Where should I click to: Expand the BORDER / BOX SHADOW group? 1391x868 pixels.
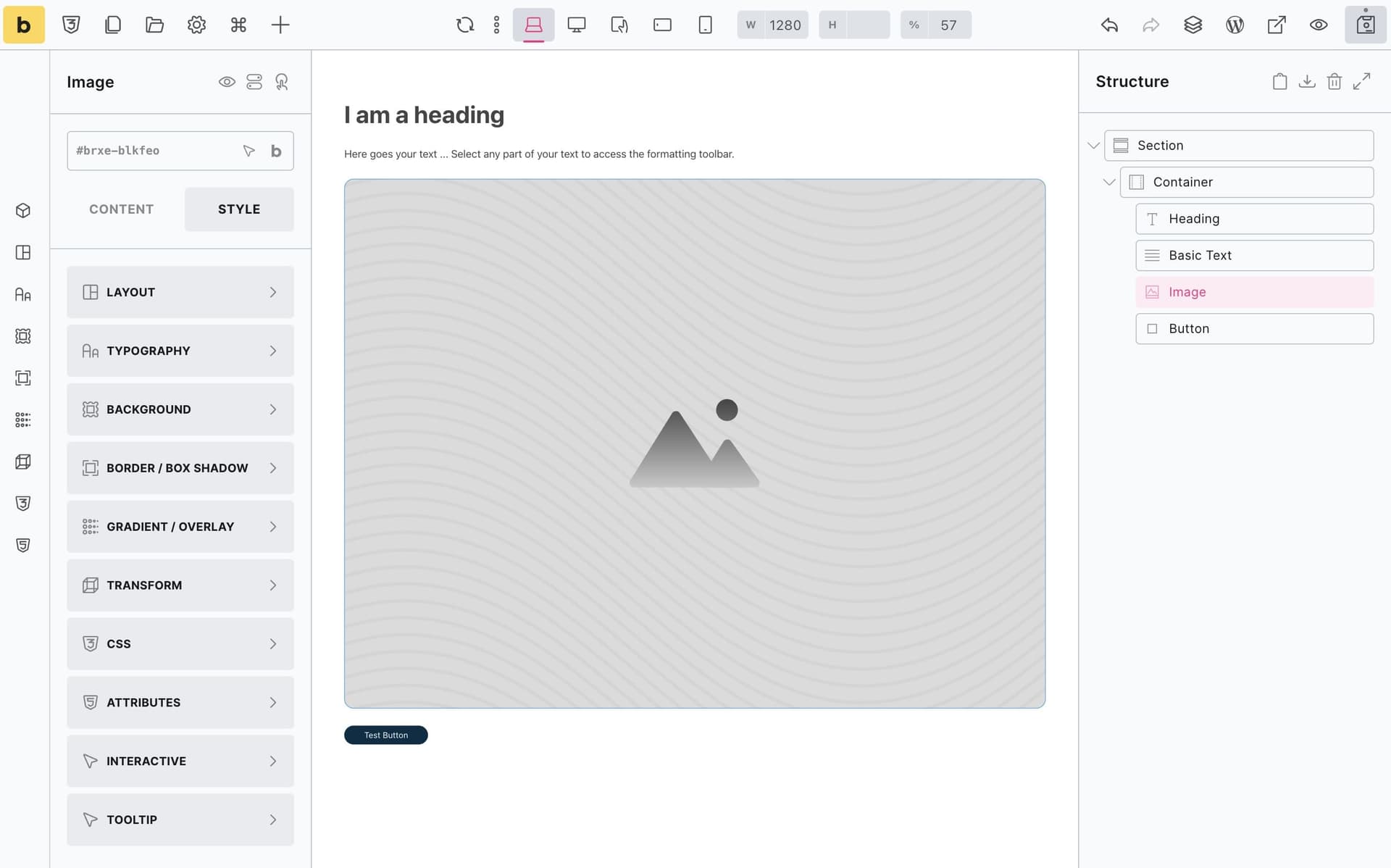tap(180, 468)
